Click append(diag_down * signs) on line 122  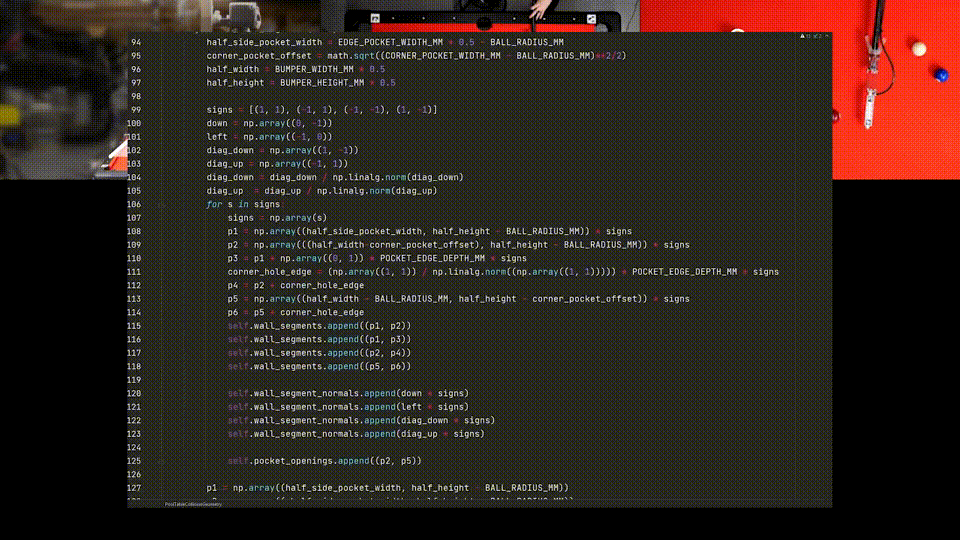430,421
